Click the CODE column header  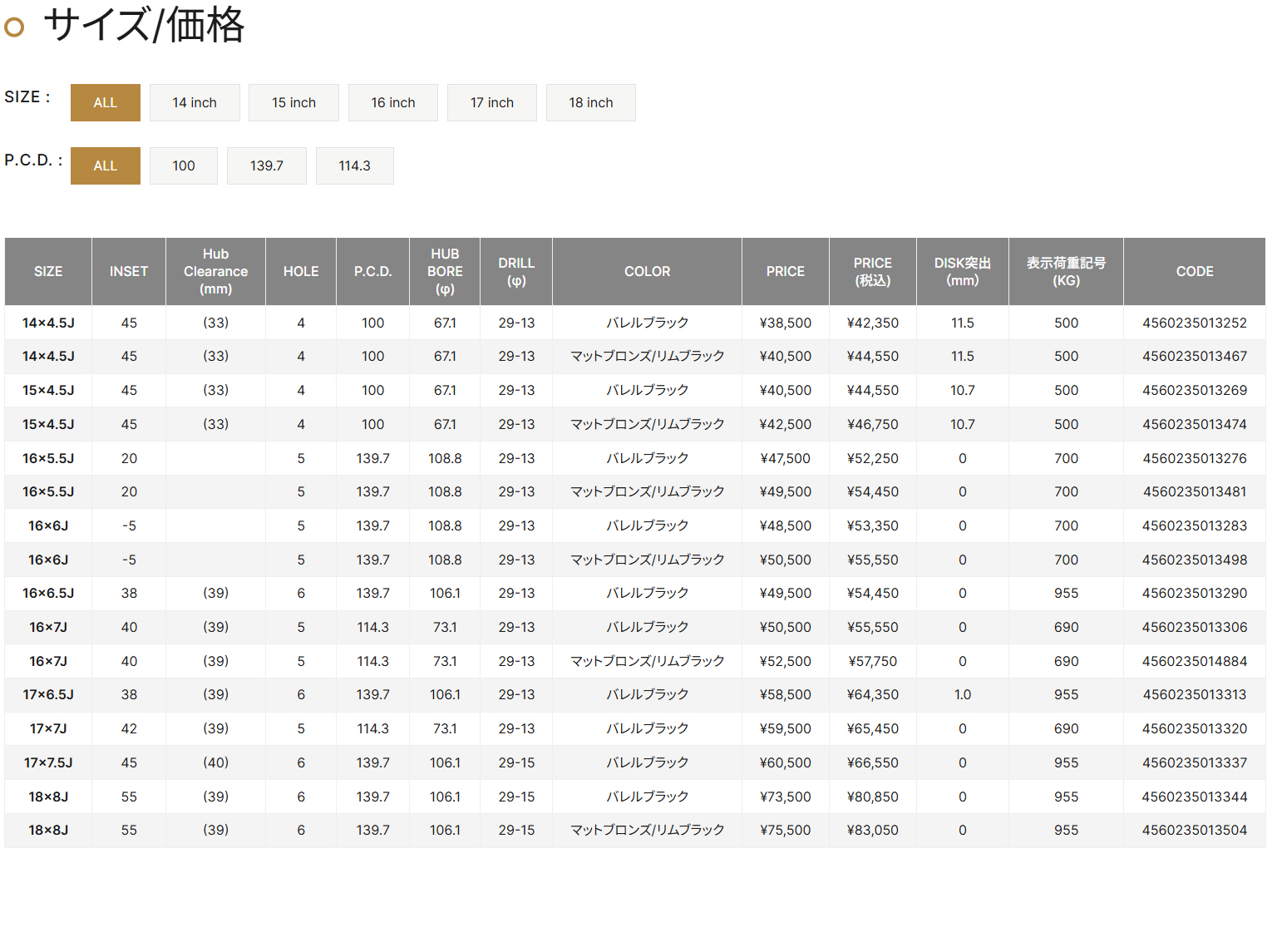pyautogui.click(x=1194, y=272)
